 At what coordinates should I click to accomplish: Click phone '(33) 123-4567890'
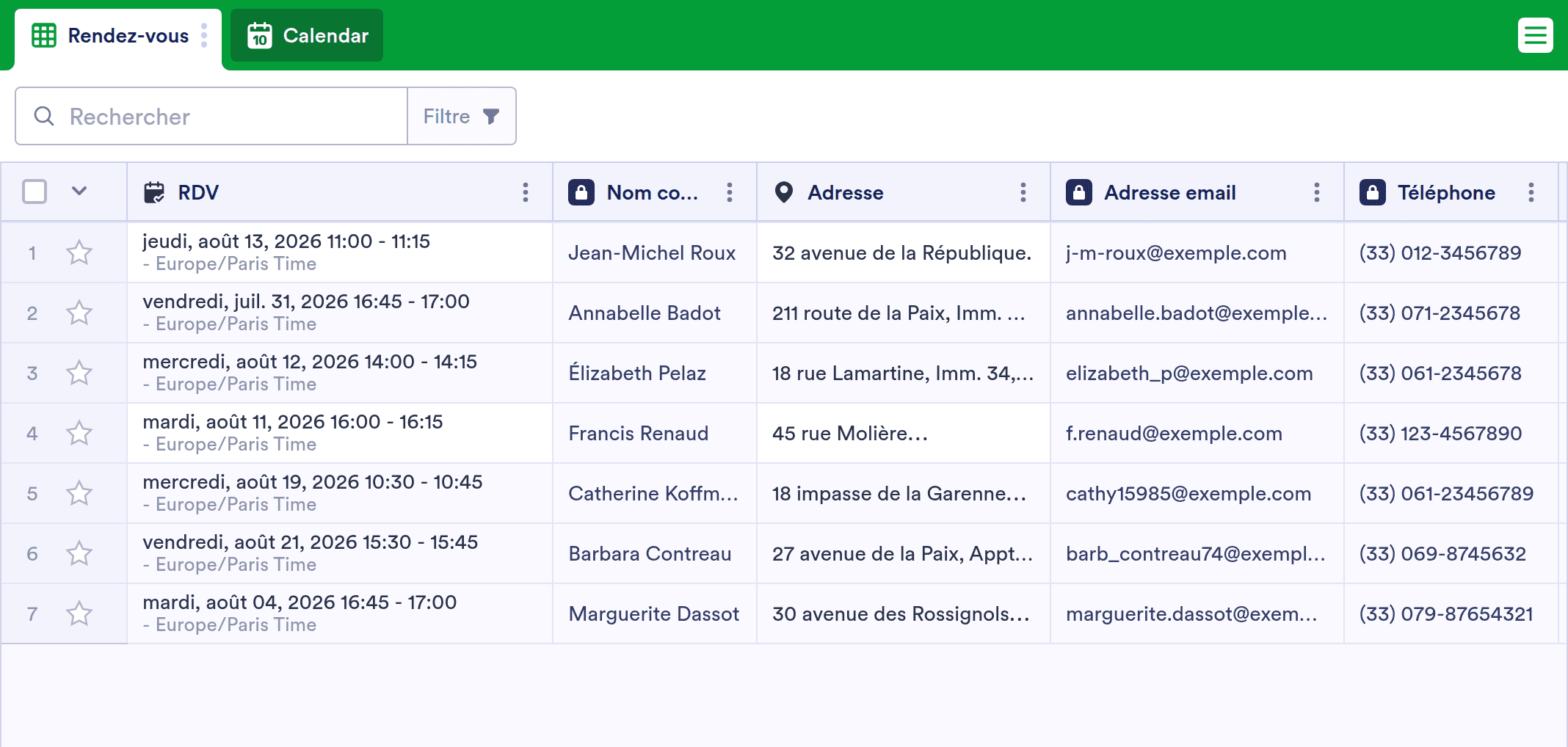pos(1440,433)
